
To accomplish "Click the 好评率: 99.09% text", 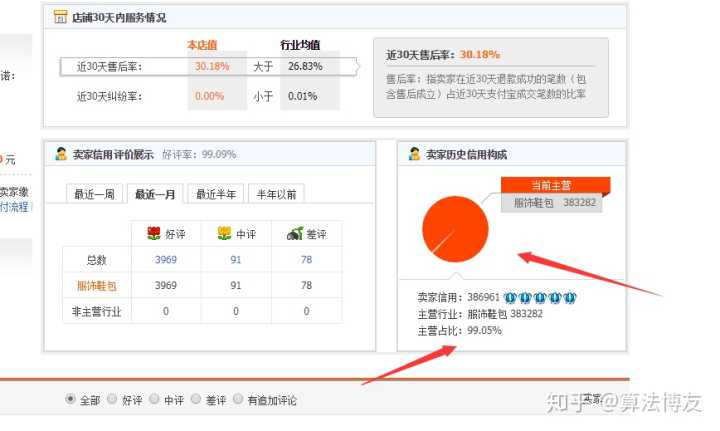I will coord(199,154).
